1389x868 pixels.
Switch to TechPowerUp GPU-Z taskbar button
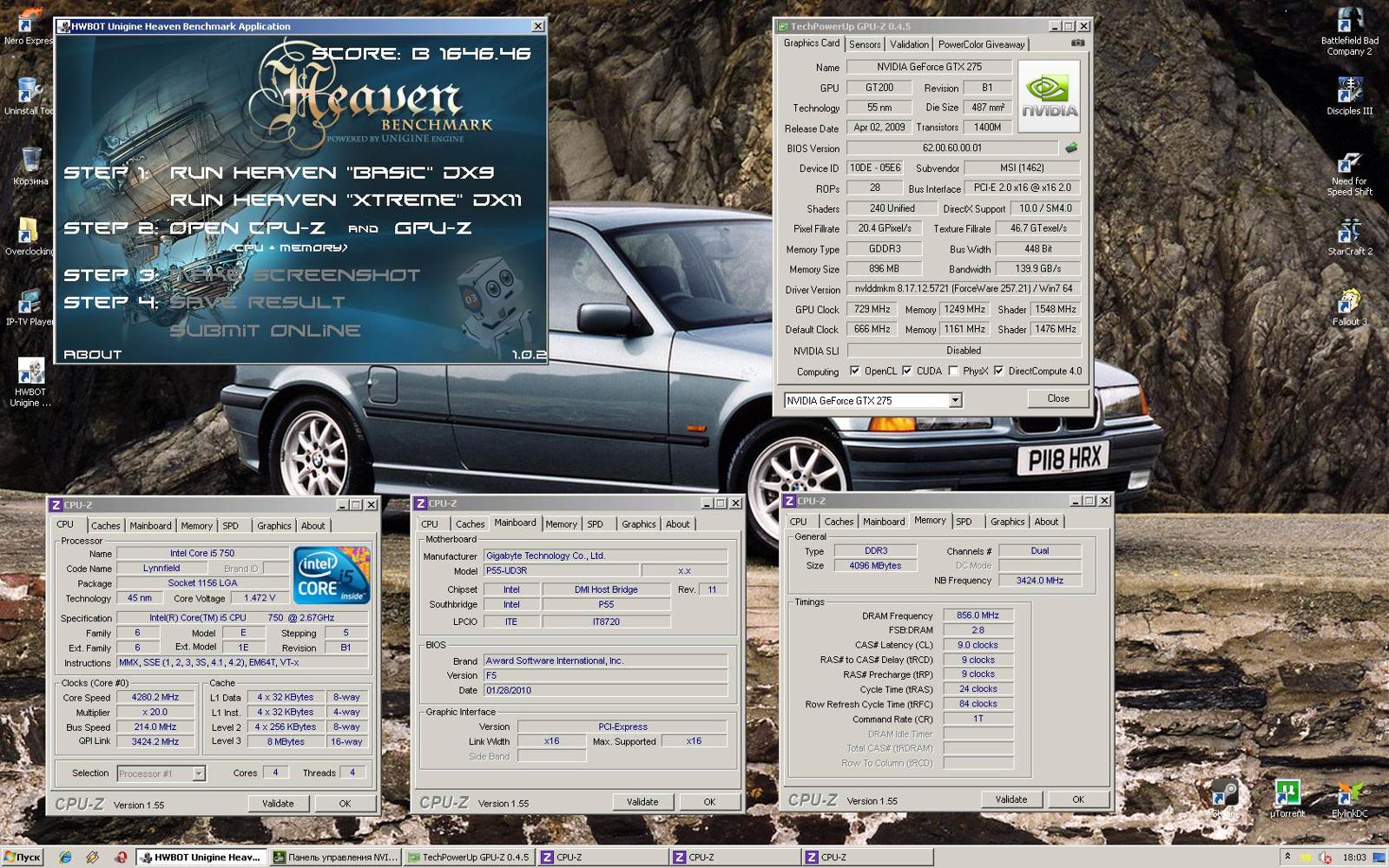pos(469,857)
